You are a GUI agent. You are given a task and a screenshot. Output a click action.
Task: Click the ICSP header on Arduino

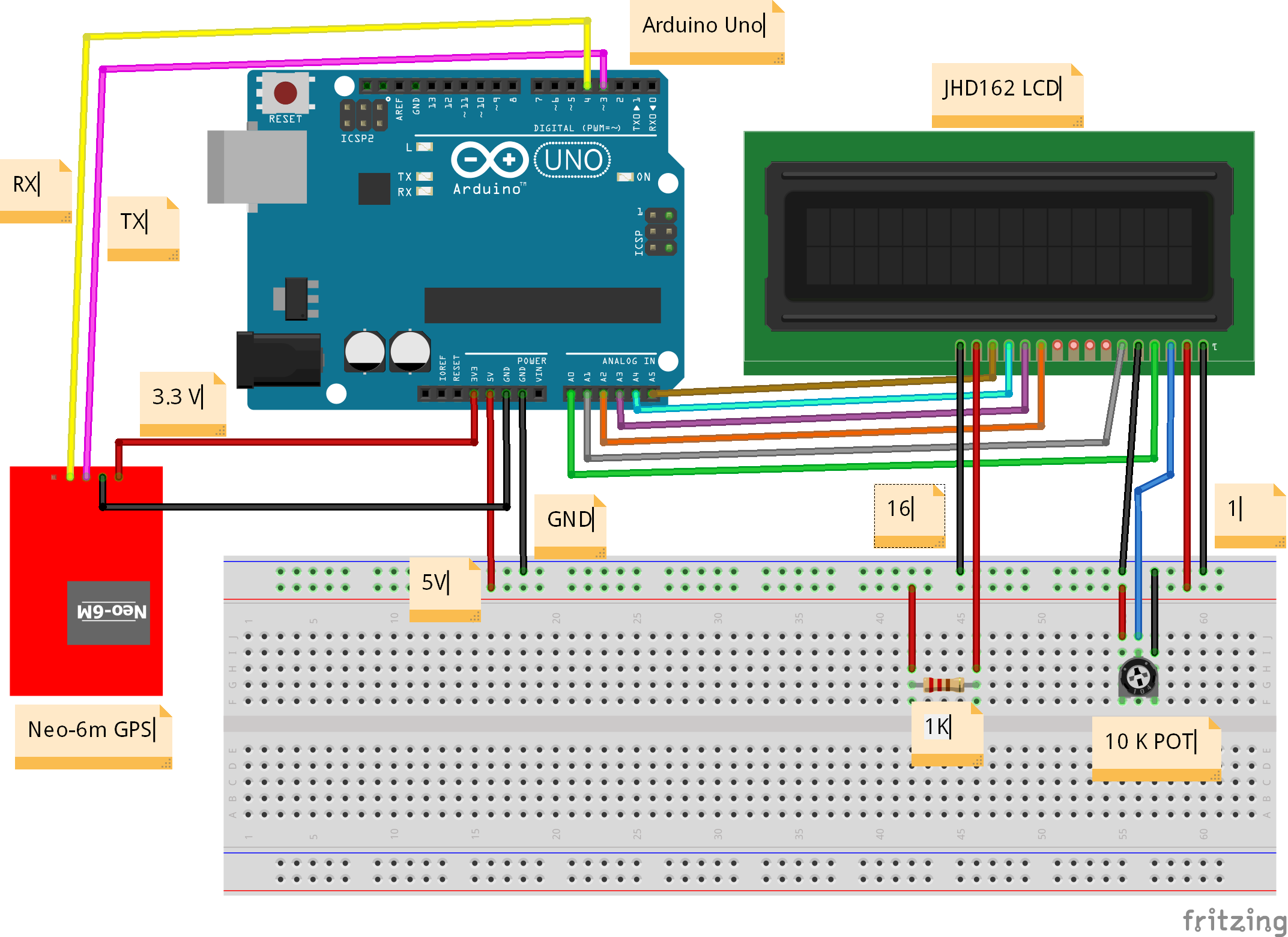[661, 231]
